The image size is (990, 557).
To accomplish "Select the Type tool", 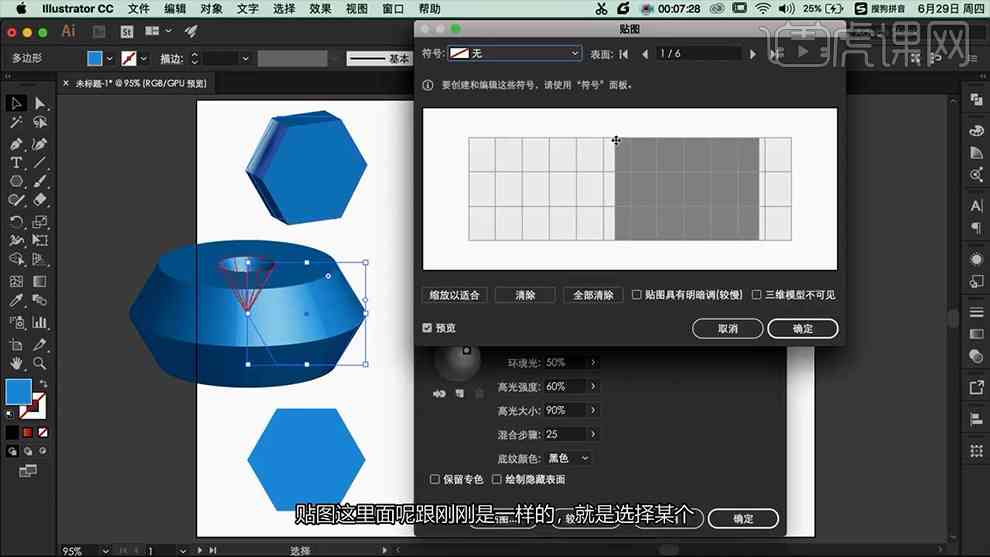I will point(16,163).
